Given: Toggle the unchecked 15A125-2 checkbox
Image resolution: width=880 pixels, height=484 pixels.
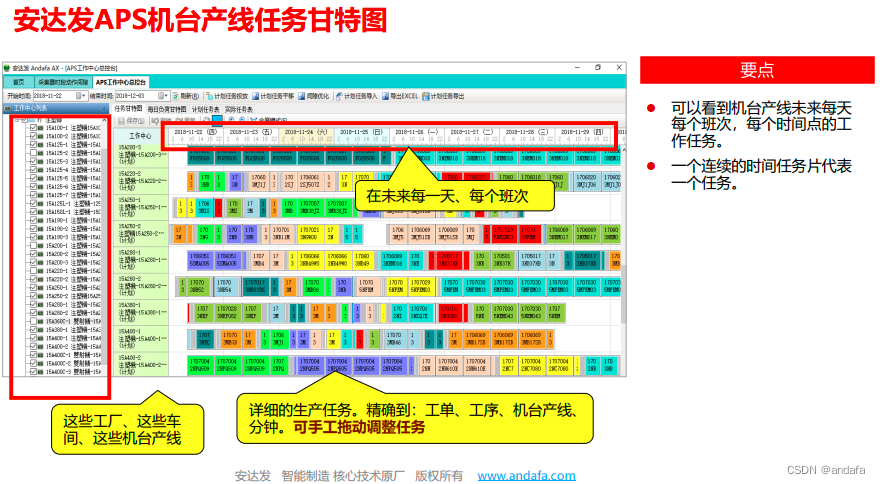Looking at the screenshot, I should pyautogui.click(x=33, y=153).
